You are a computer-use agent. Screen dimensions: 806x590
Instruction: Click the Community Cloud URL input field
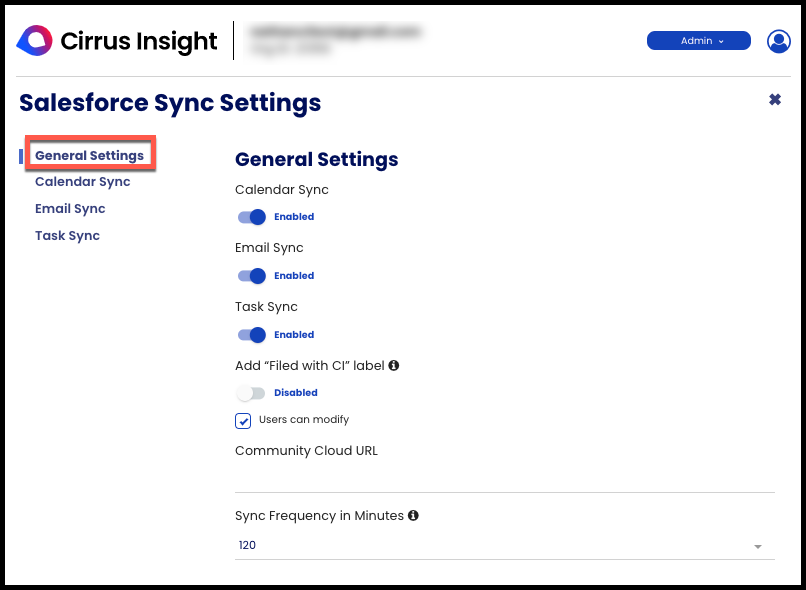(505, 478)
